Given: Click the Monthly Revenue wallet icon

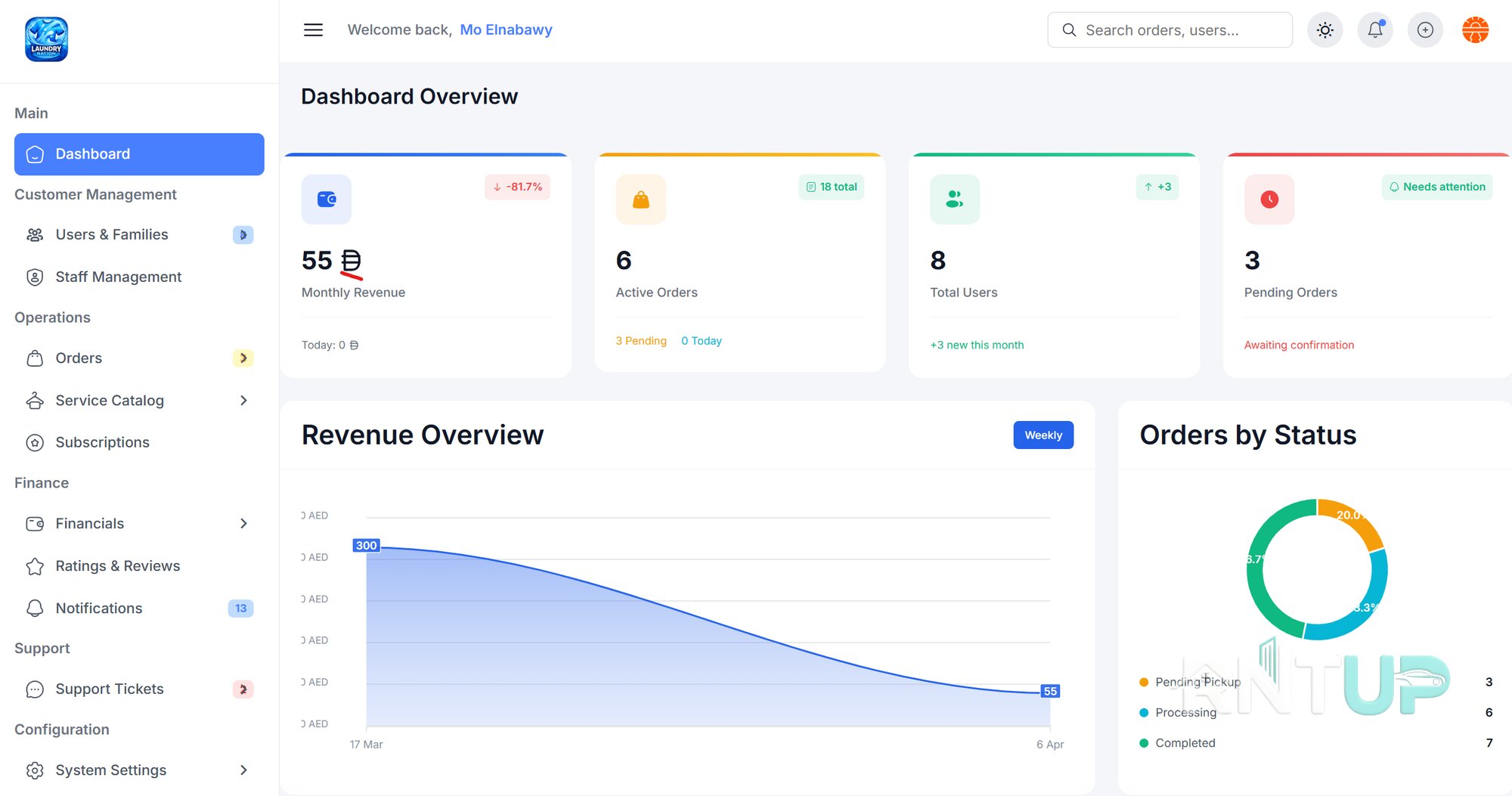Looking at the screenshot, I should [x=327, y=200].
